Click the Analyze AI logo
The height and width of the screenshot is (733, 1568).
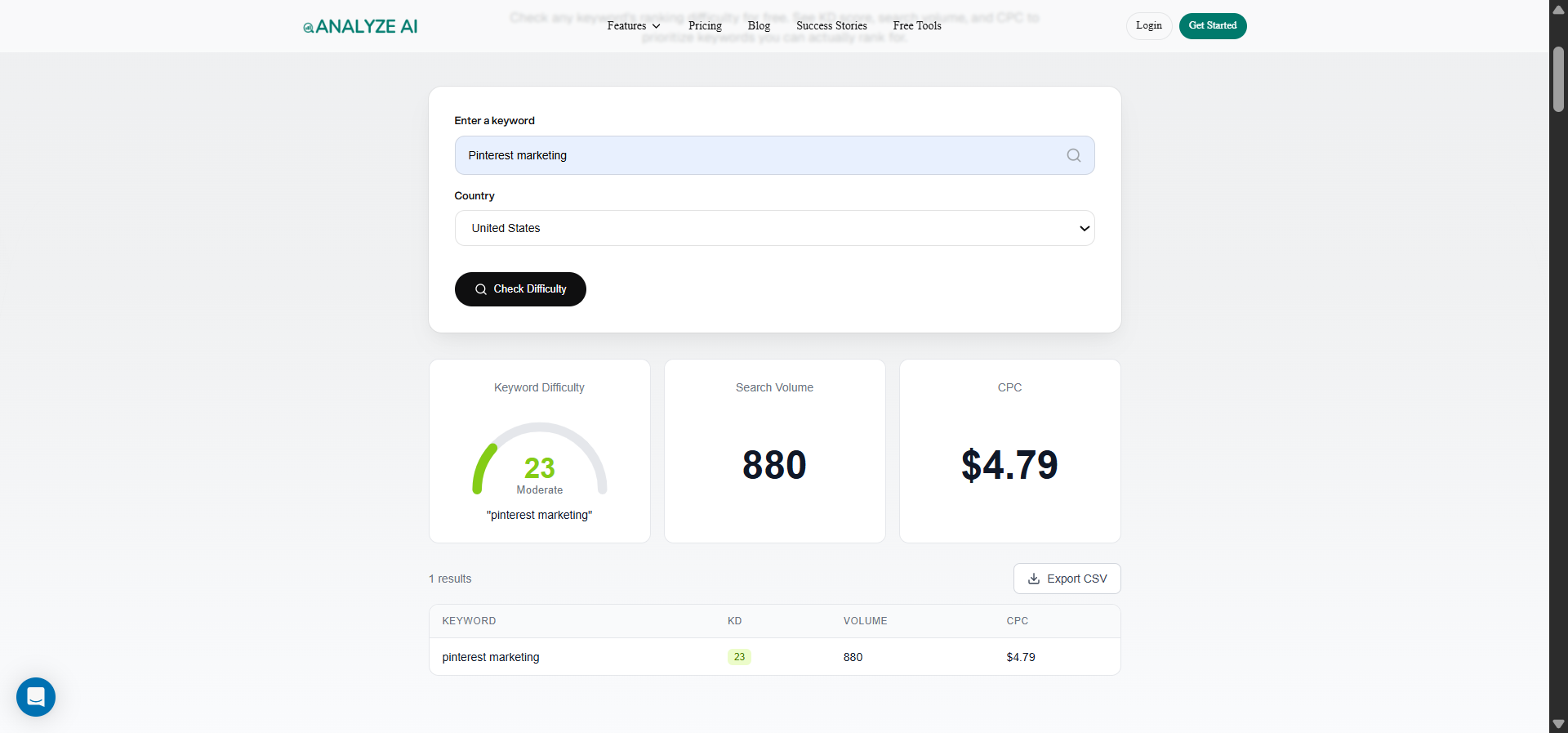[x=360, y=26]
